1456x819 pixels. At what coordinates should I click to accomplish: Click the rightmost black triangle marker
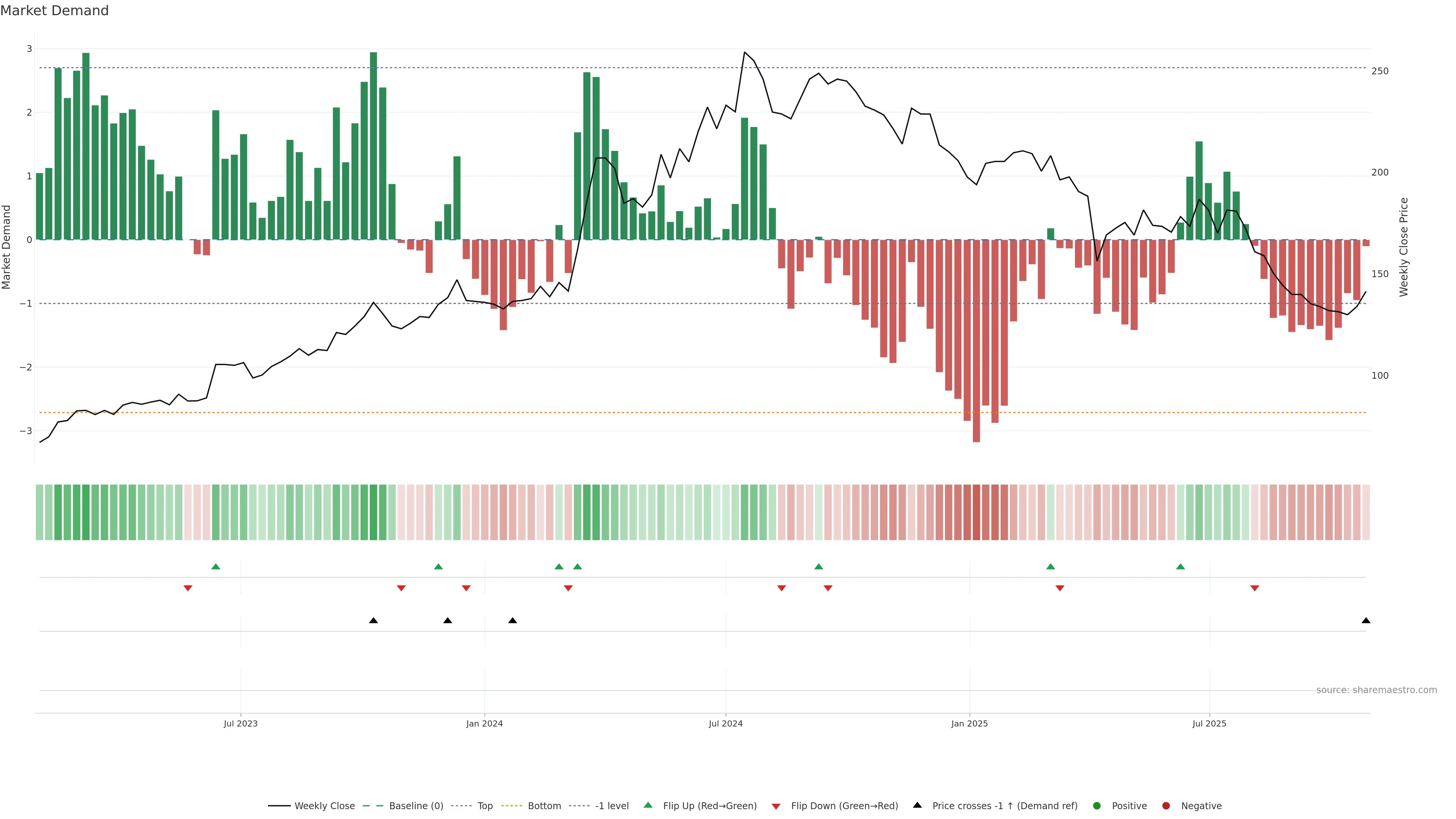coord(1365,621)
